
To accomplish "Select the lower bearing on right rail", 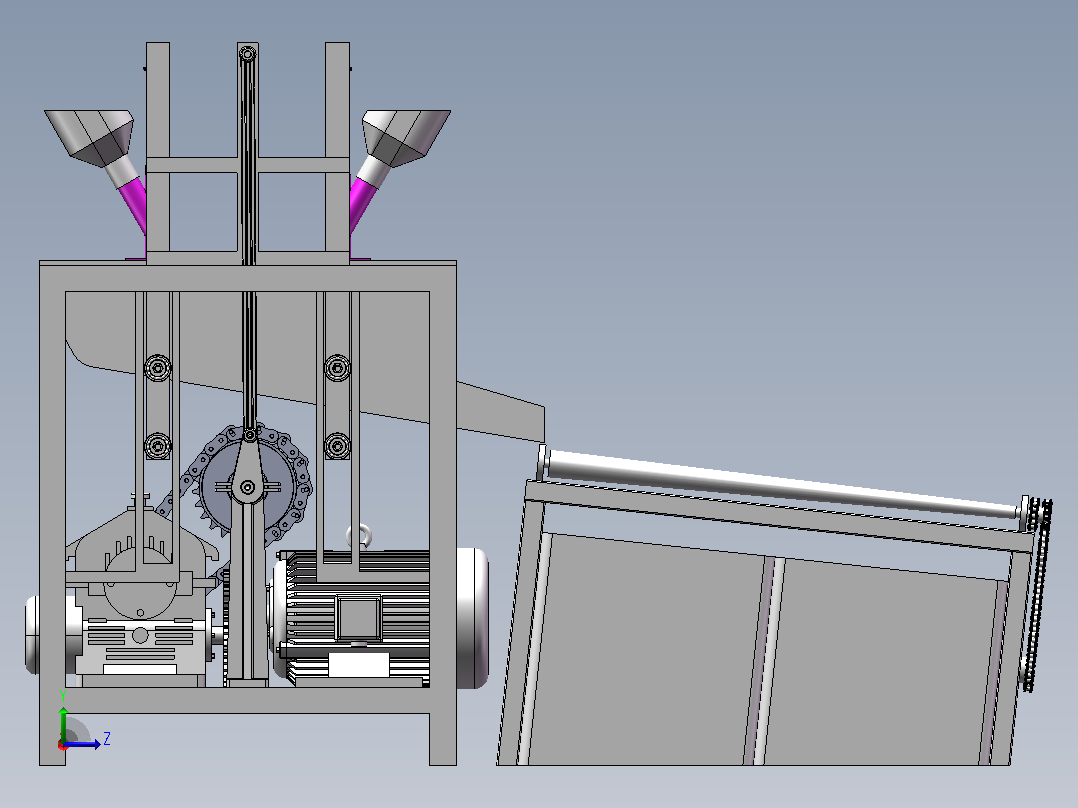I will pyautogui.click(x=337, y=446).
